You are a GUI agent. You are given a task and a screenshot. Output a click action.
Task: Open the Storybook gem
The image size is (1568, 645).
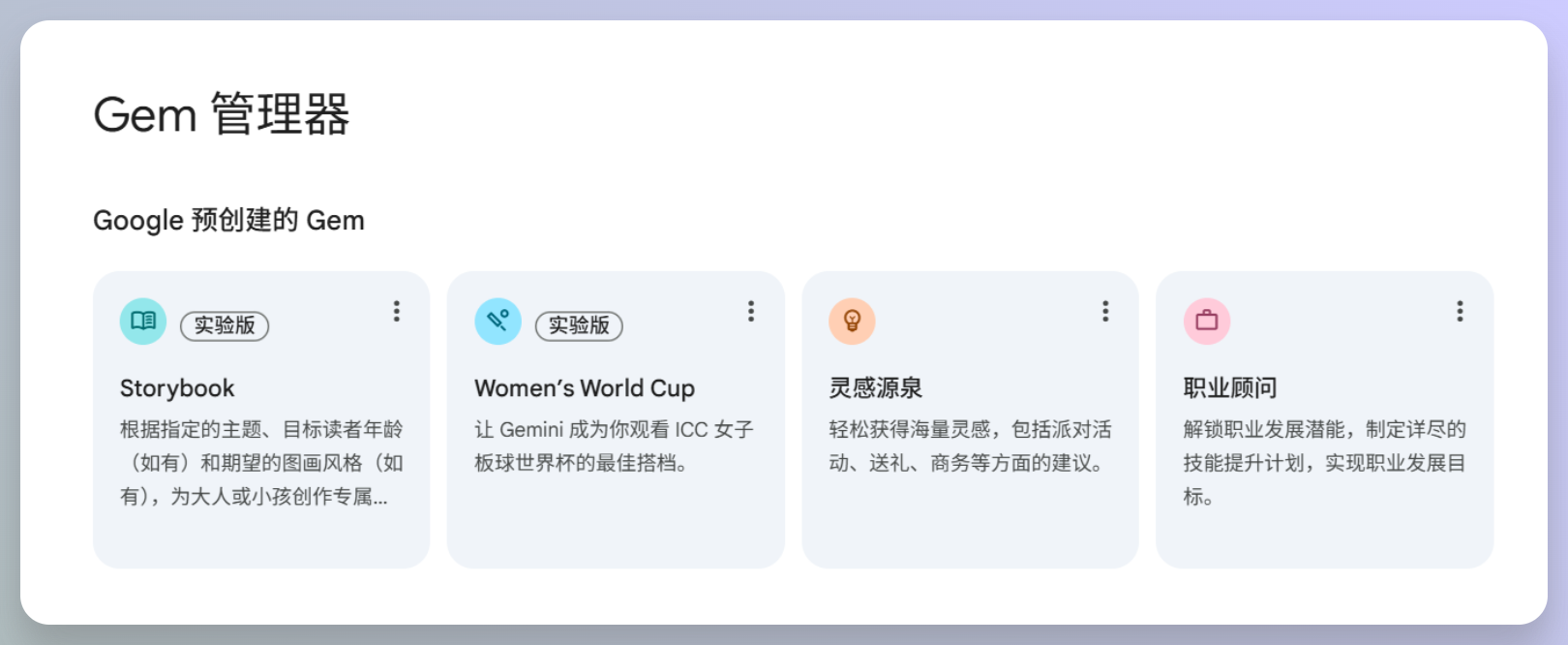pyautogui.click(x=177, y=387)
